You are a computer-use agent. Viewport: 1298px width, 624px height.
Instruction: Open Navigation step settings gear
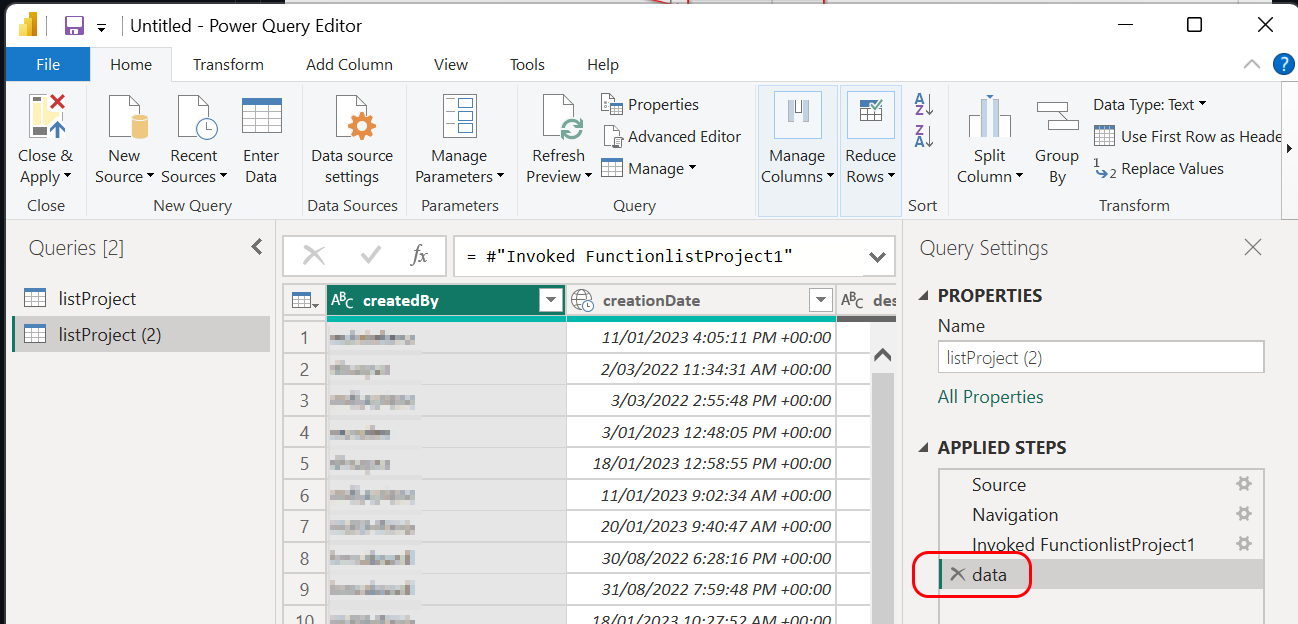point(1244,514)
